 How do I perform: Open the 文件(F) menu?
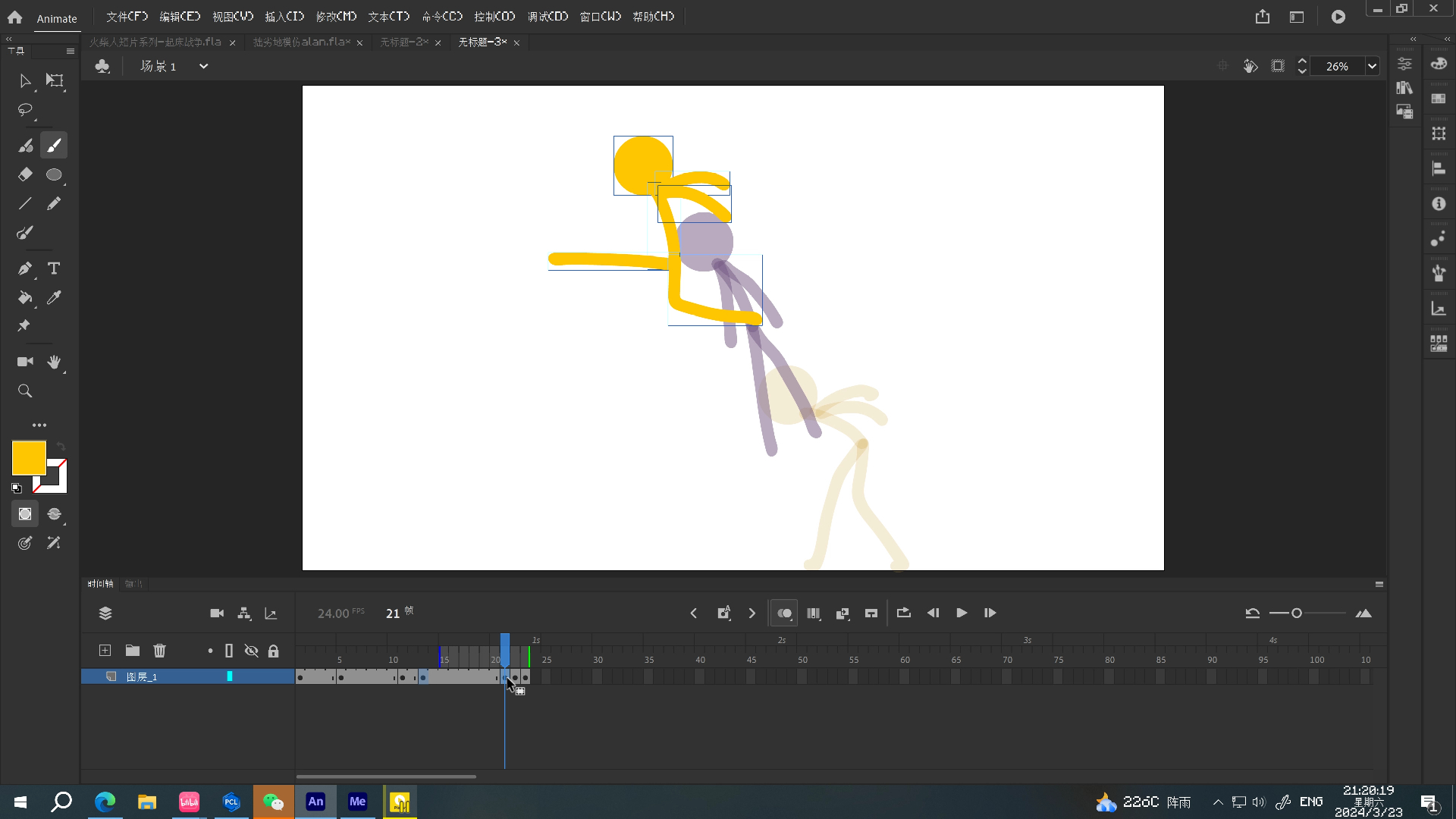127,17
